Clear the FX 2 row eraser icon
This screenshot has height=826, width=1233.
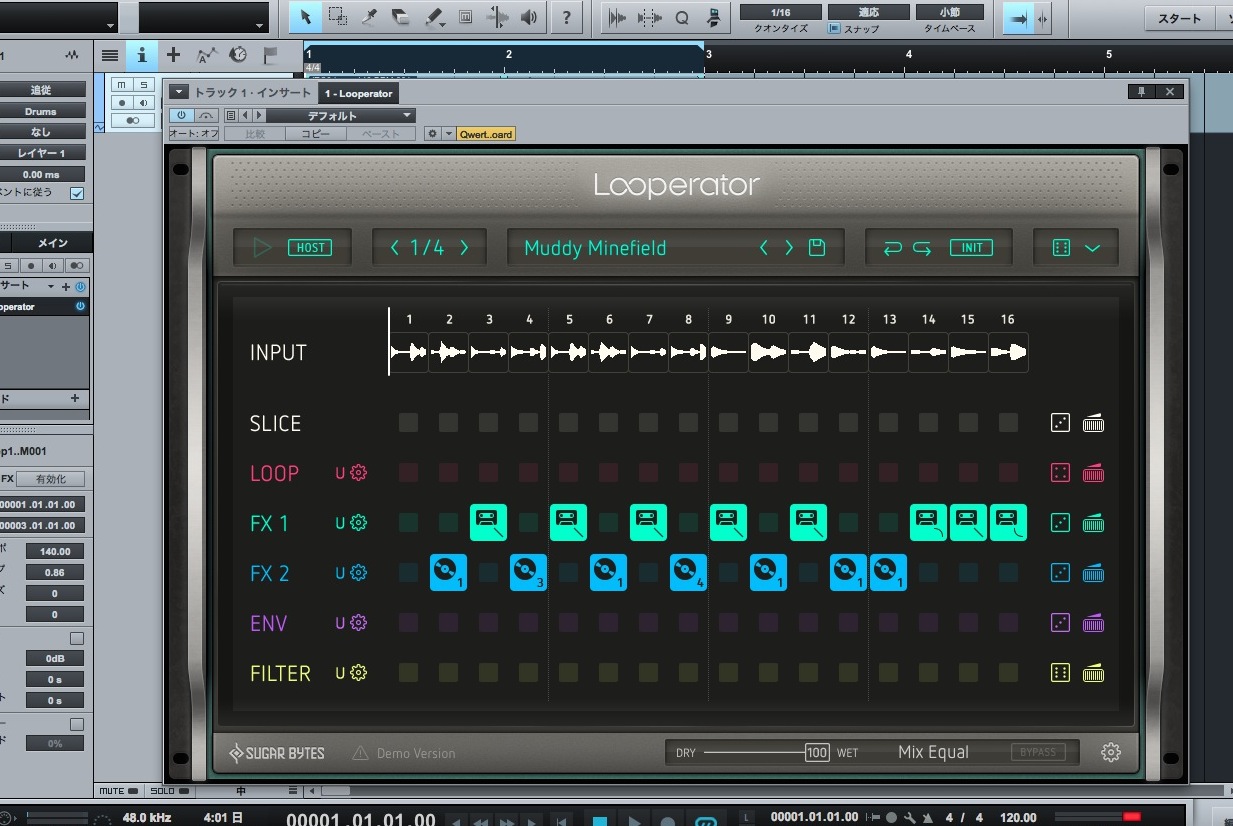click(1093, 573)
